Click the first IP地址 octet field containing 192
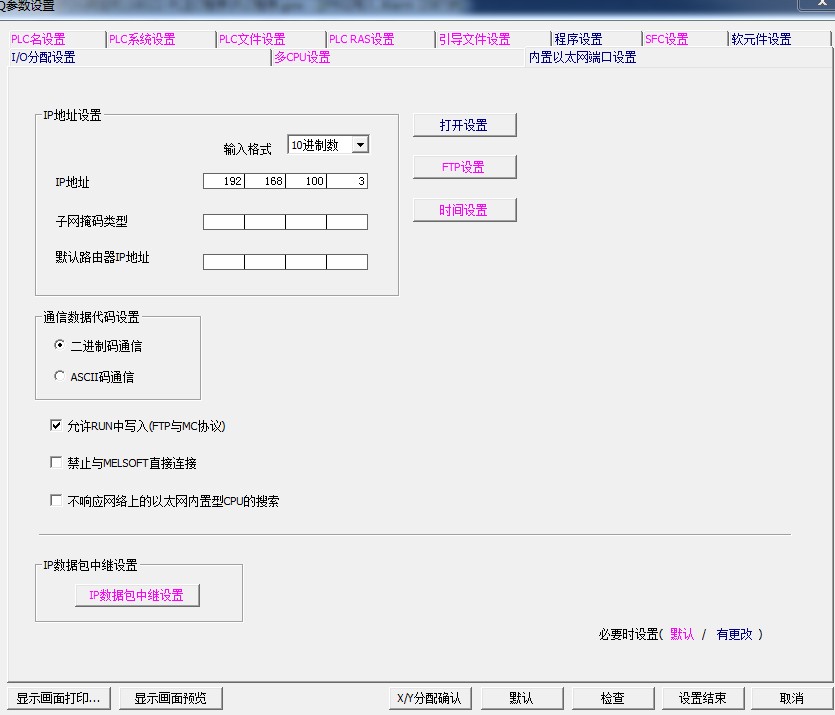This screenshot has height=715, width=835. pyautogui.click(x=224, y=181)
